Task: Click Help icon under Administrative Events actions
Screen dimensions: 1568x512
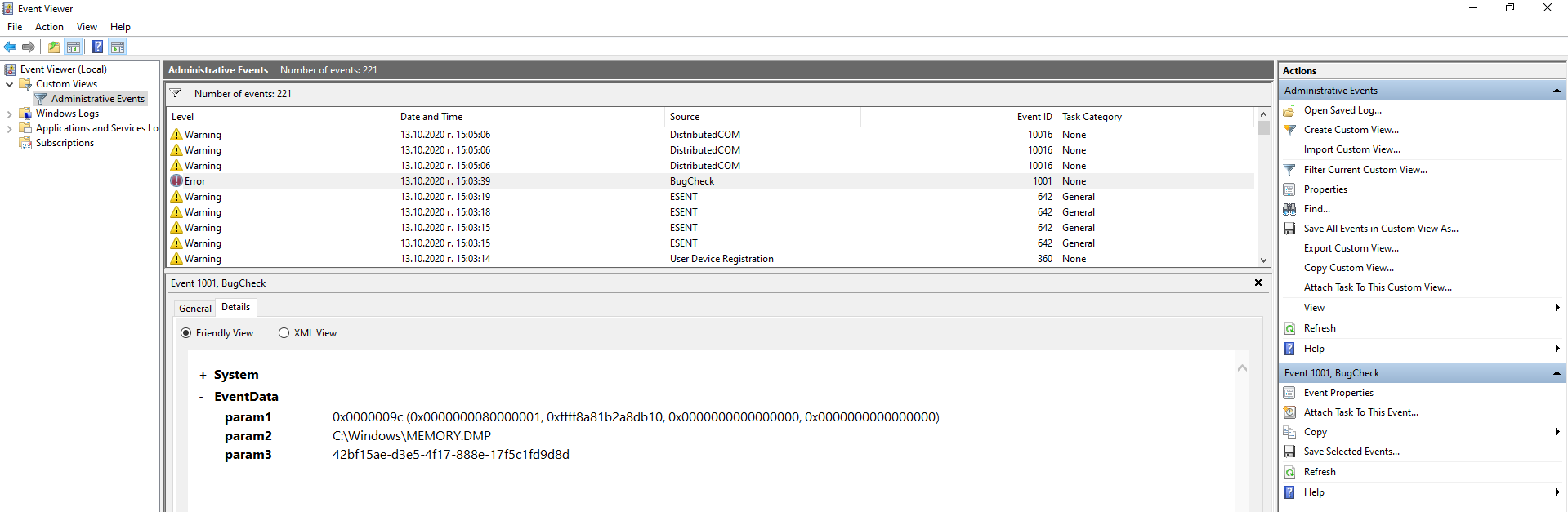Action: [1289, 349]
